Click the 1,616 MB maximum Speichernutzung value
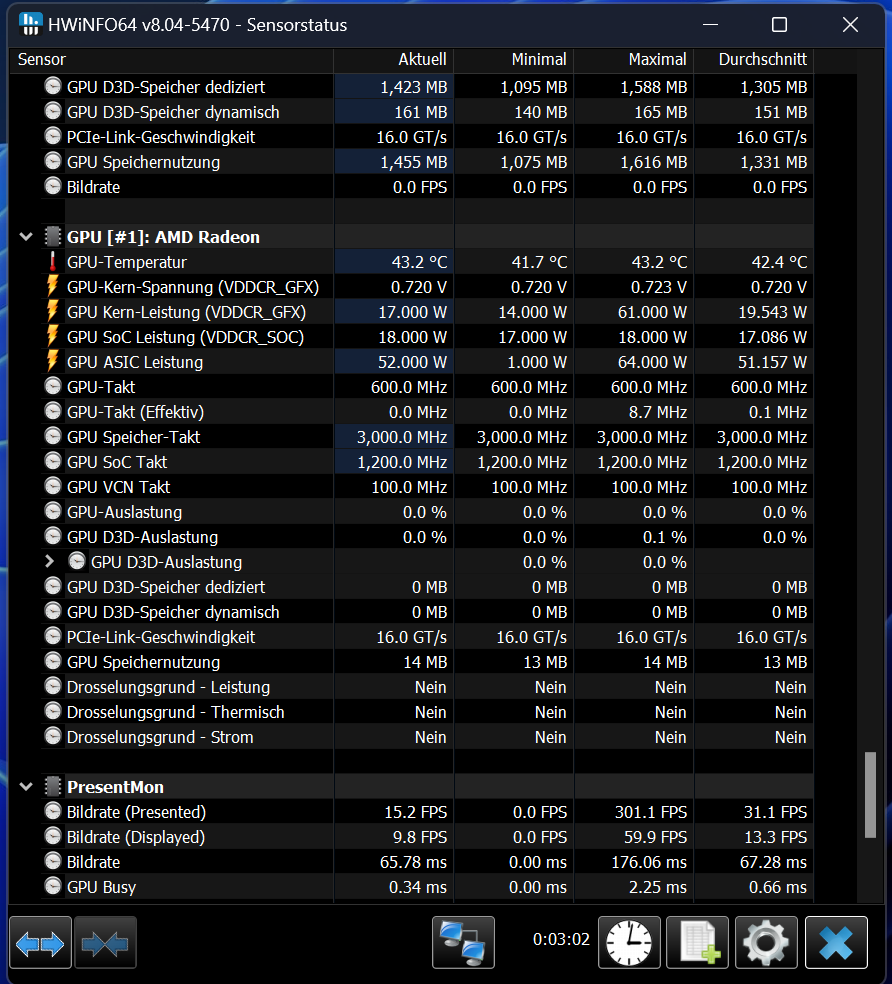 653,162
